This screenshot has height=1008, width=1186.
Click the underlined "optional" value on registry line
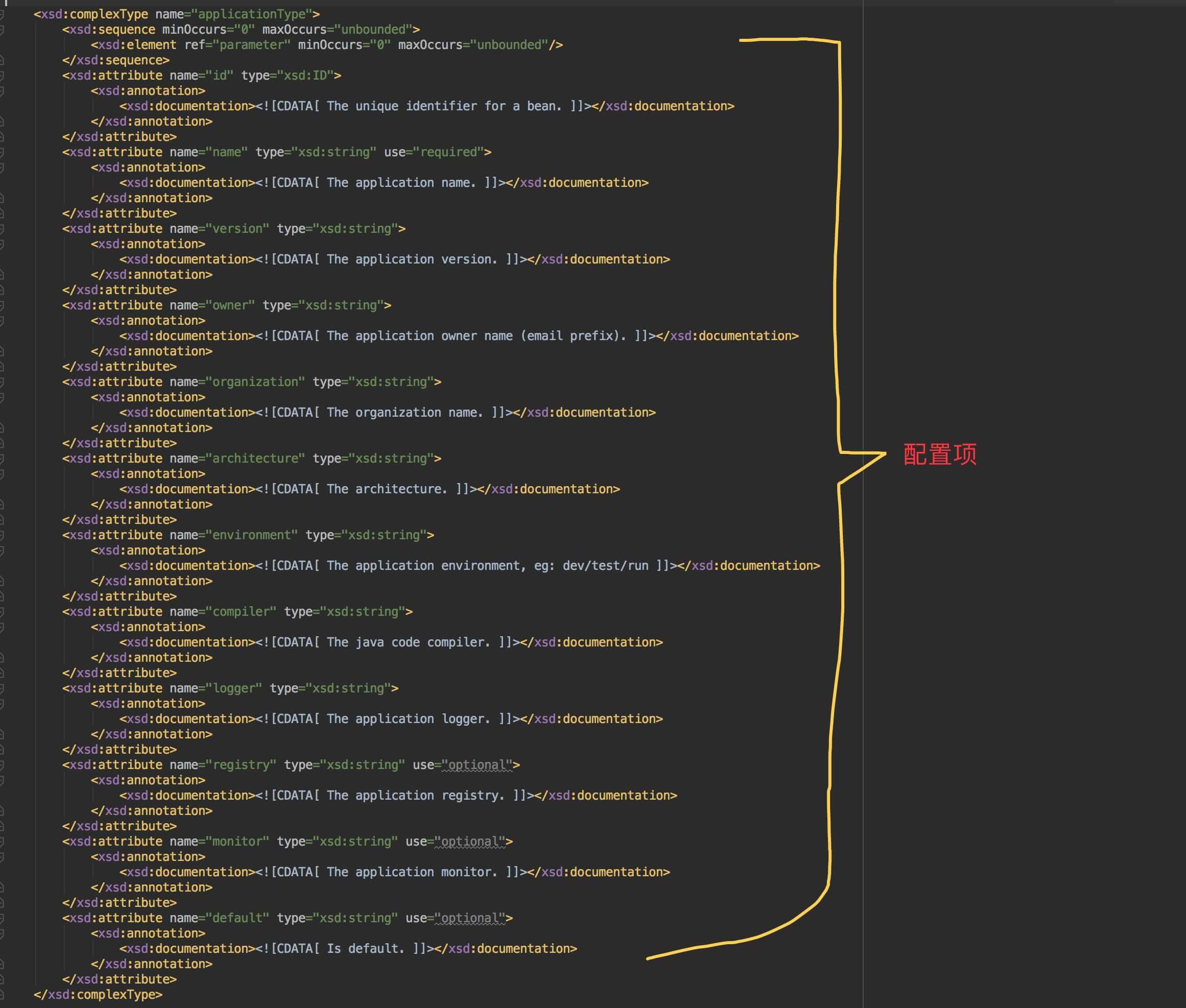coord(477,765)
